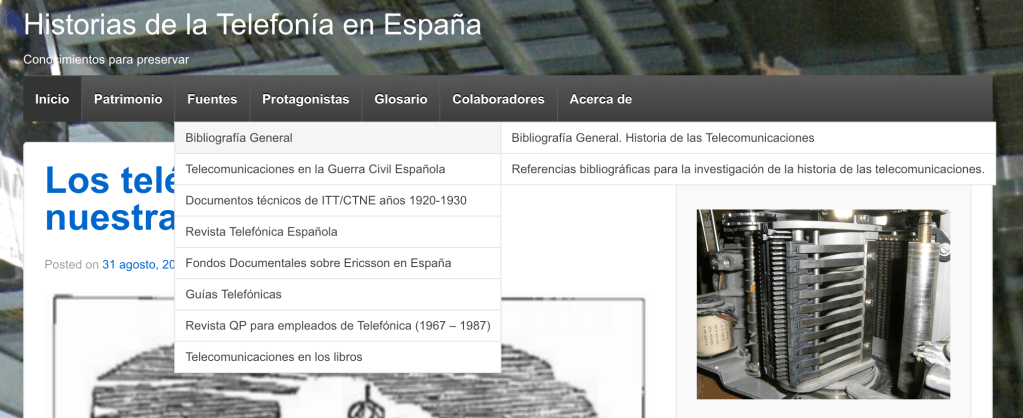Click Bibliografía General. Historia de las Telecomunicaciones

click(662, 138)
